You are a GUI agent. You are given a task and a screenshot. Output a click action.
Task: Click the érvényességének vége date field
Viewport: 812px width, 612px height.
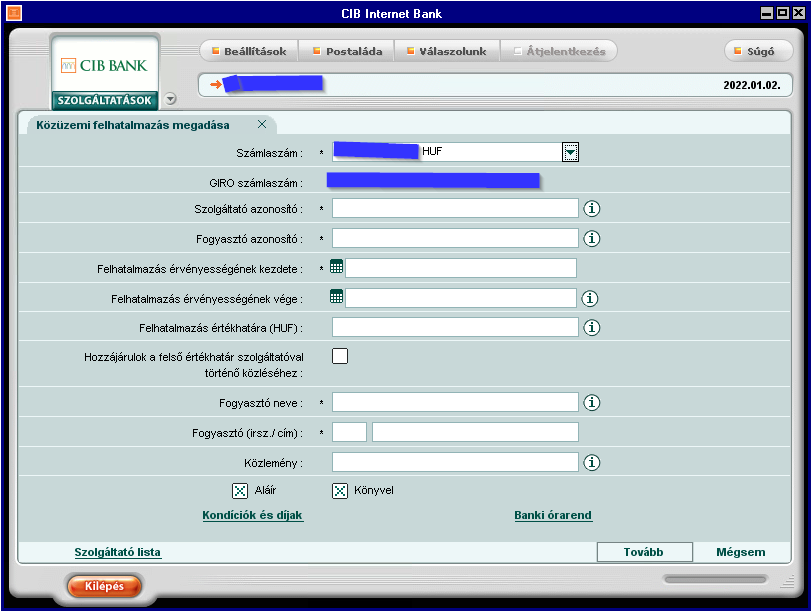tap(461, 298)
